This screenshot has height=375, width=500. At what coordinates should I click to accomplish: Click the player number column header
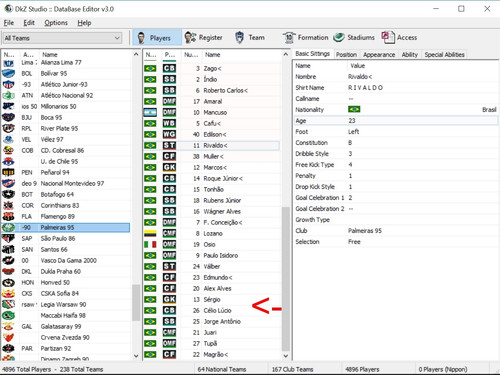[191, 54]
